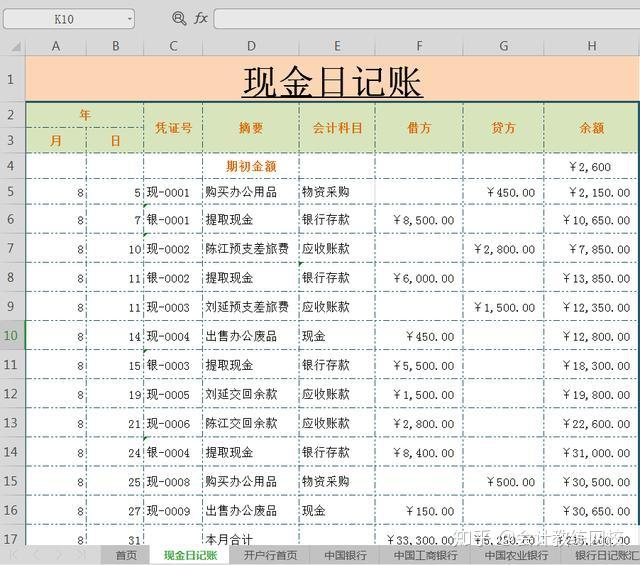Viewport: 640px width, 565px height.
Task: Select the 刘延预支差旅费 cell
Action: pos(251,307)
